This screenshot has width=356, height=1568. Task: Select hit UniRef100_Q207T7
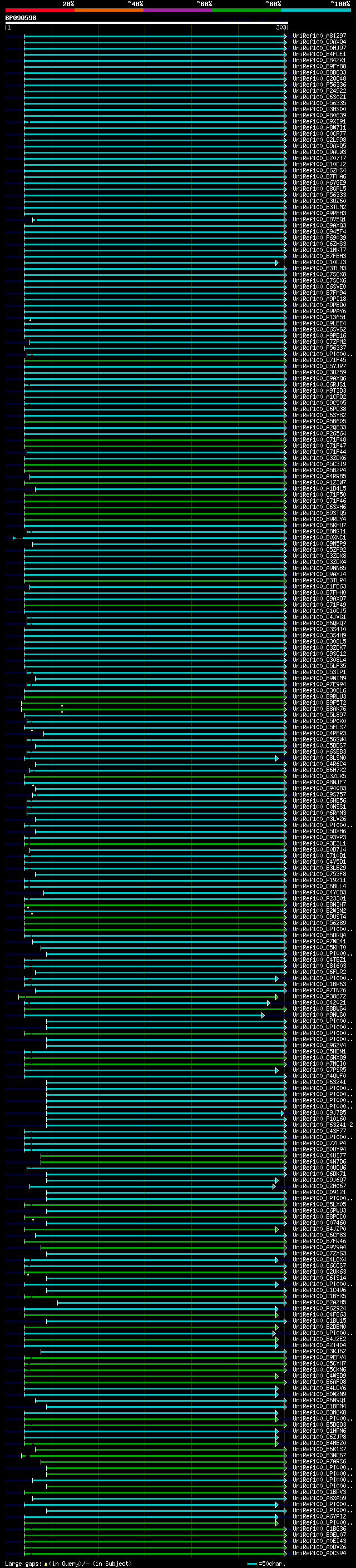(x=319, y=159)
